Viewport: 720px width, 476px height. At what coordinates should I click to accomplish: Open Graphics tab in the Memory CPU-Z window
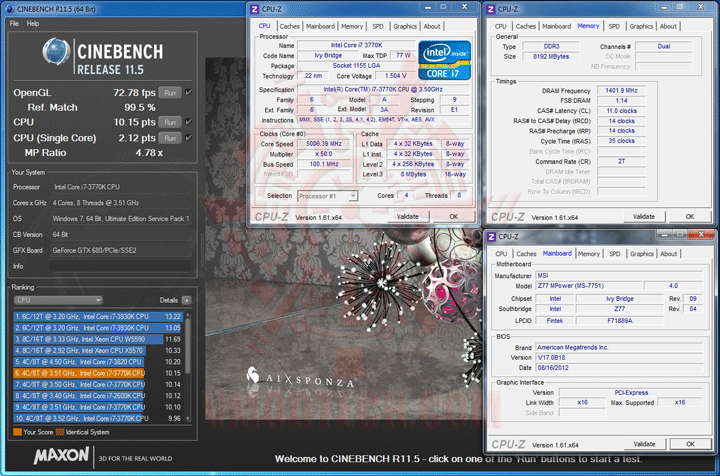[641, 26]
